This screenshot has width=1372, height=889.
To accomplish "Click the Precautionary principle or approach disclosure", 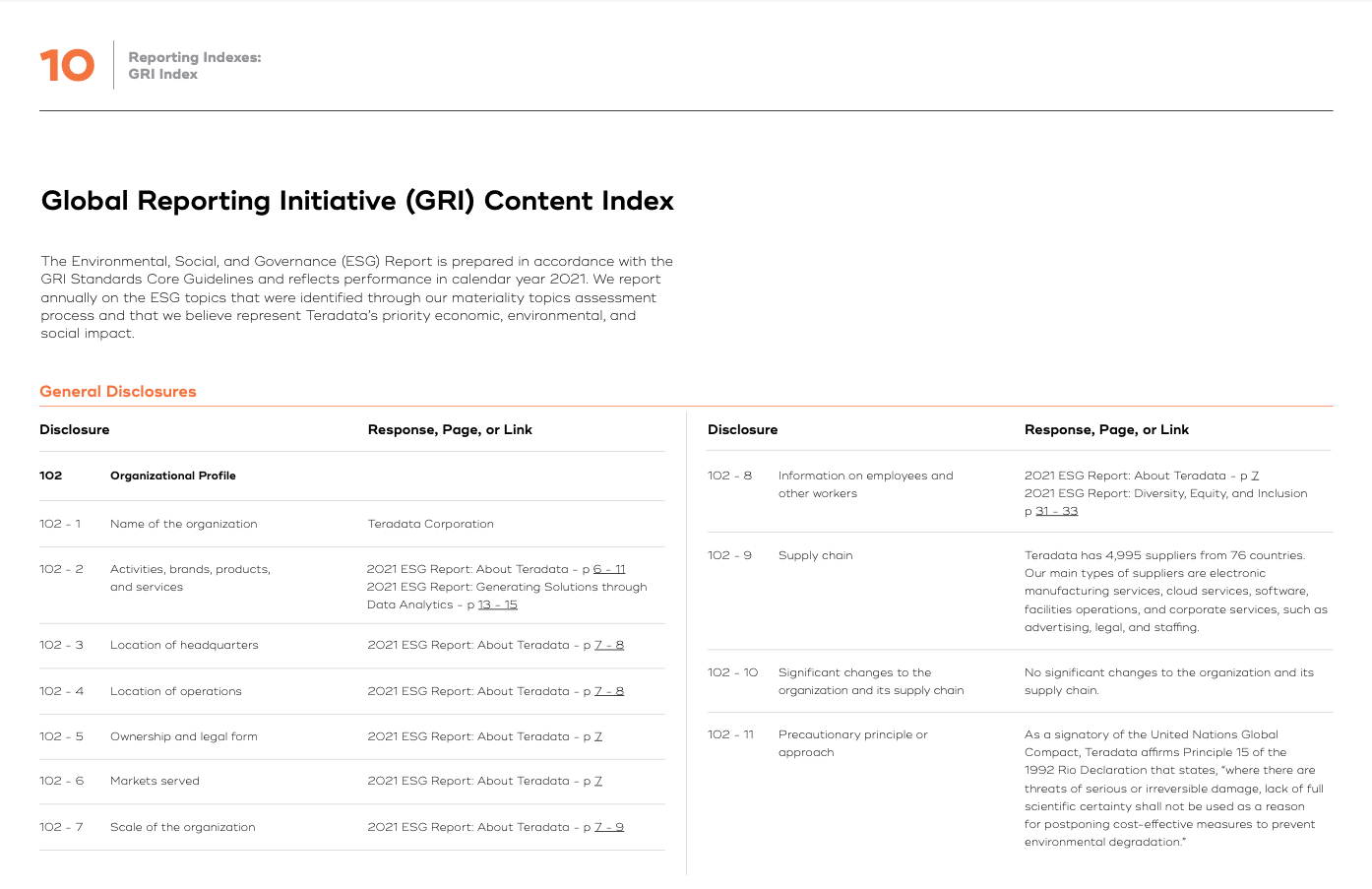I will point(852,743).
